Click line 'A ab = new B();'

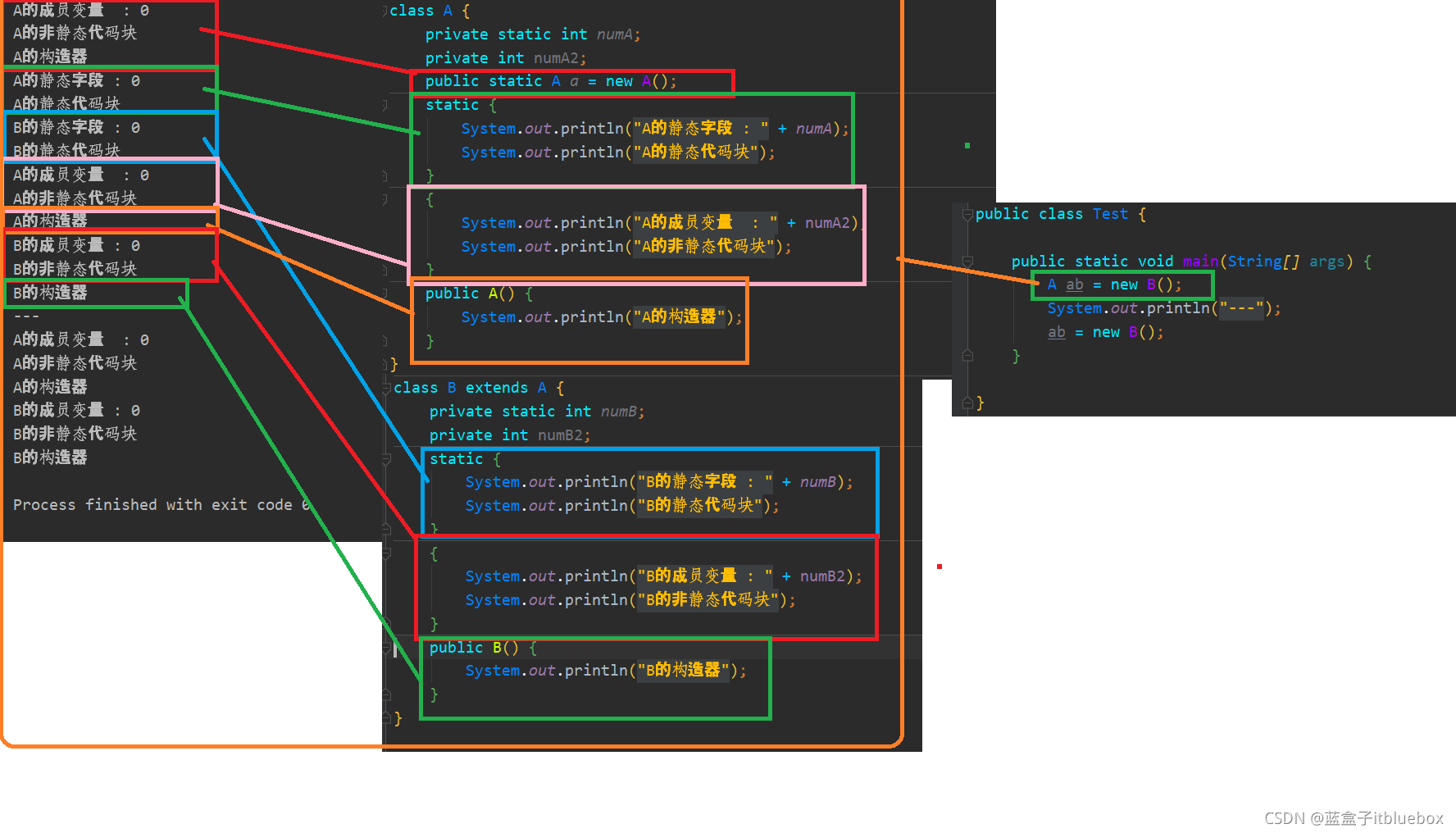pos(1114,284)
